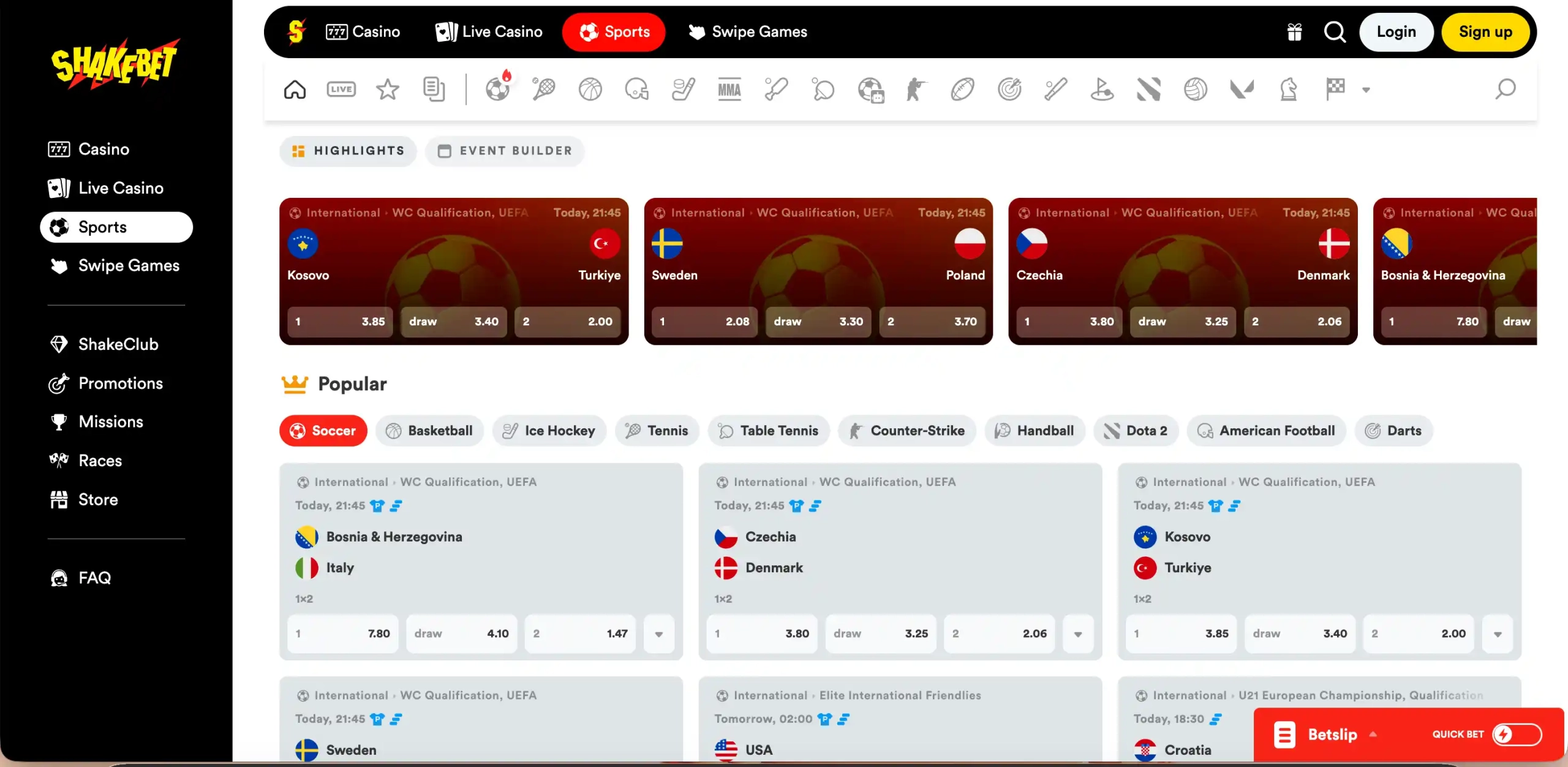Select the Tennis racket icon in sports bar
This screenshot has width=1568, height=767.
pyautogui.click(x=543, y=89)
